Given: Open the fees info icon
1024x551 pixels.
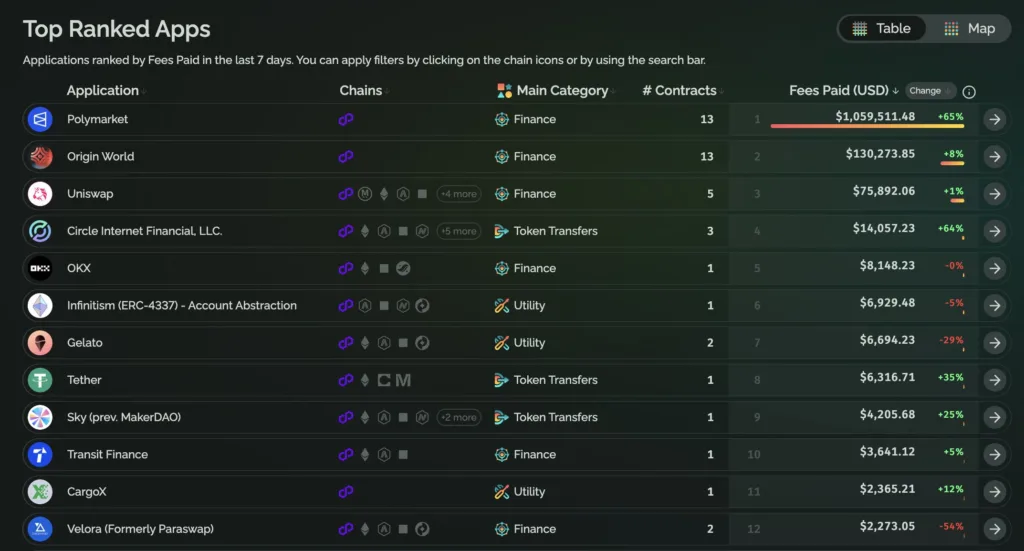Looking at the screenshot, I should coord(969,92).
